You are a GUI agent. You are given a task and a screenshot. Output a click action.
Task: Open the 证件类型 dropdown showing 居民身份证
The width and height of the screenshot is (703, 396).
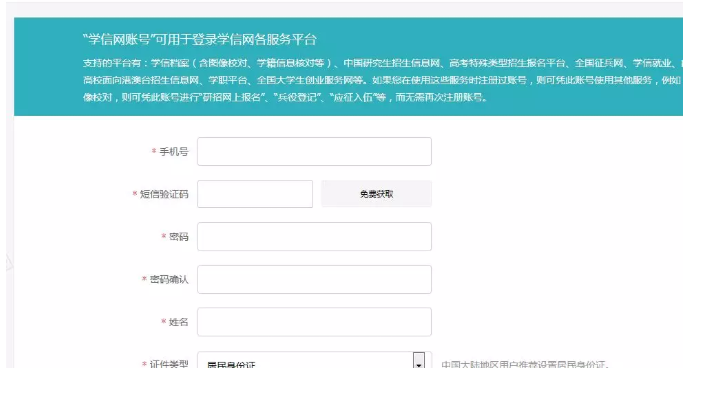coord(314,360)
